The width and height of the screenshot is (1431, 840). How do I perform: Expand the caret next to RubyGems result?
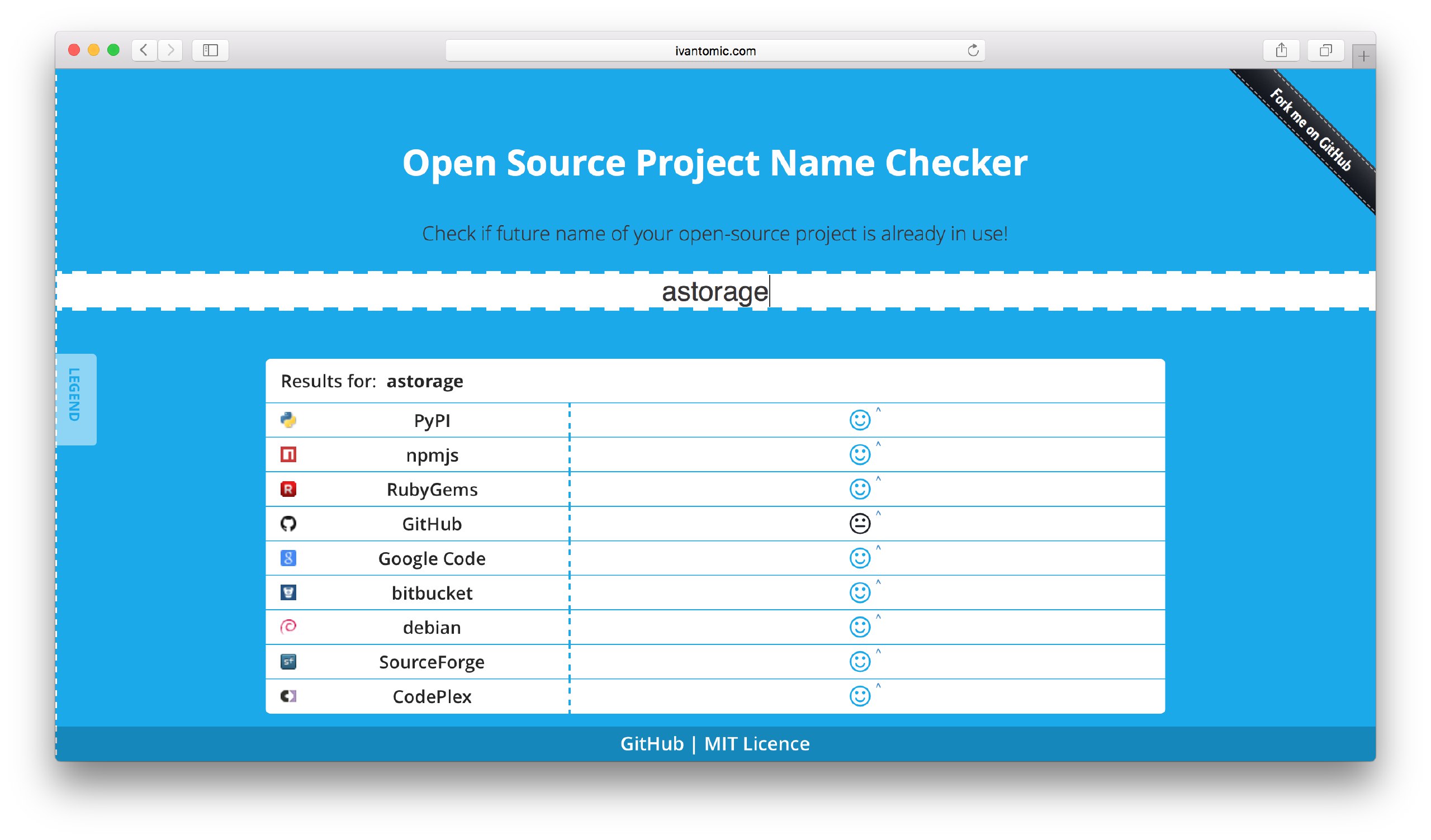pyautogui.click(x=878, y=479)
